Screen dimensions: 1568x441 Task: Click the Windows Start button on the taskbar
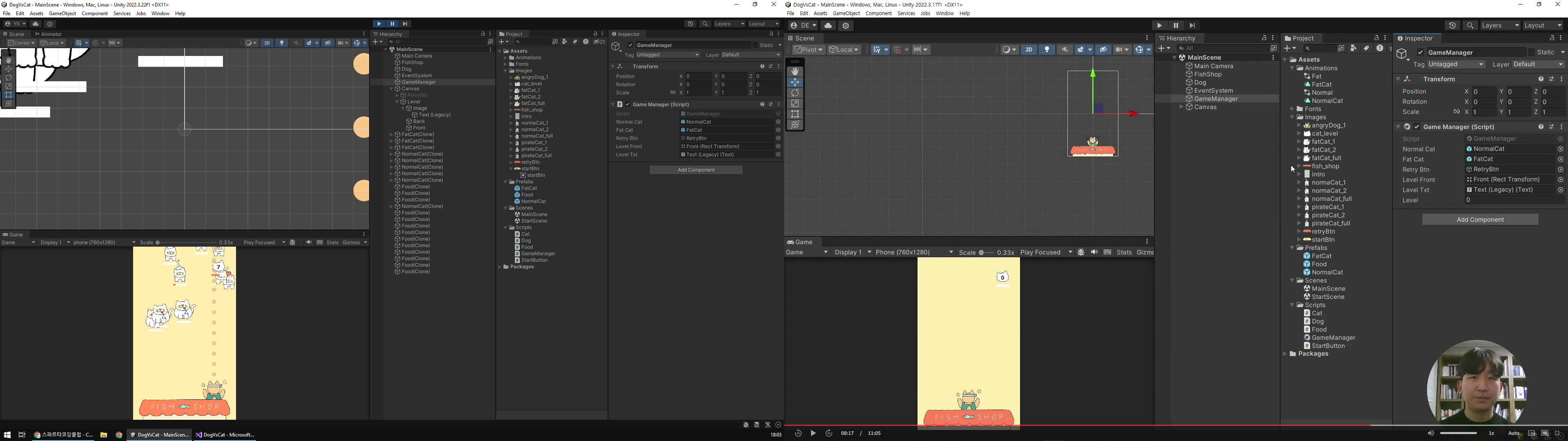coord(7,435)
